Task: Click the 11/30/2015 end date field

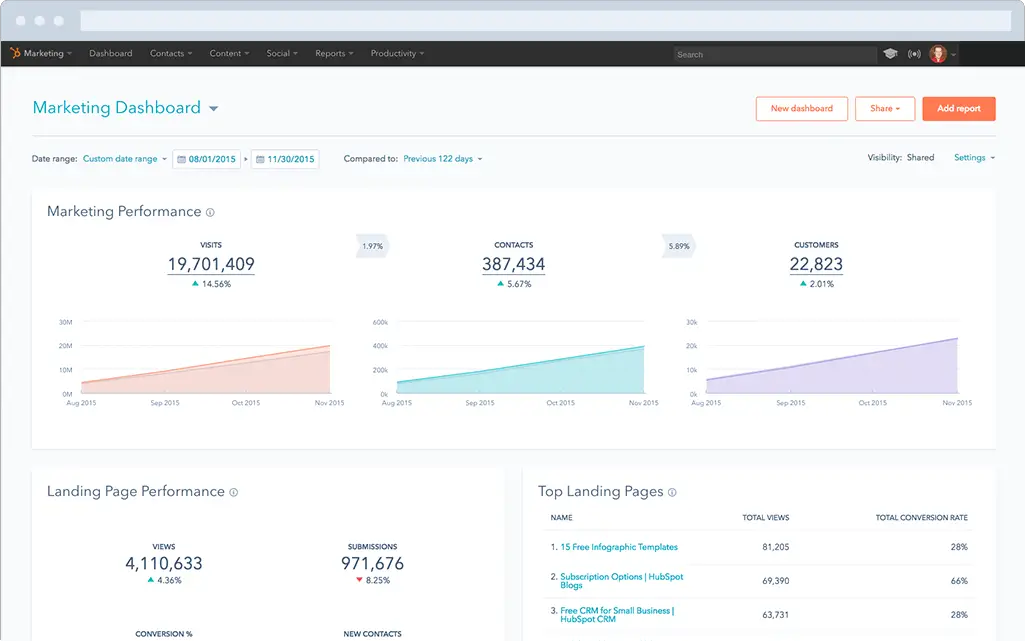Action: point(285,159)
